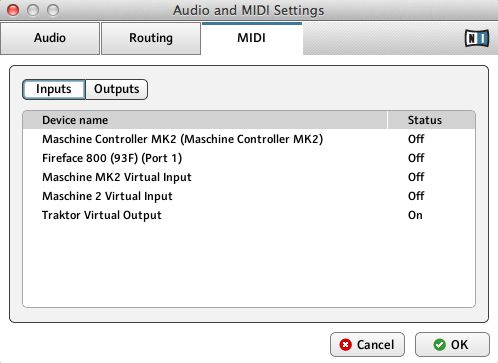
Task: Click the Status column header
Action: pyautogui.click(x=431, y=120)
